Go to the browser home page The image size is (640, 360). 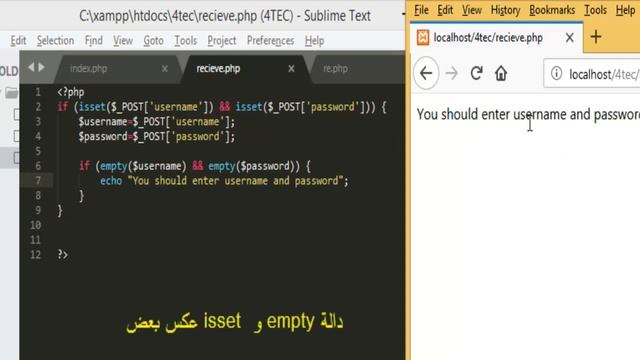(x=501, y=73)
